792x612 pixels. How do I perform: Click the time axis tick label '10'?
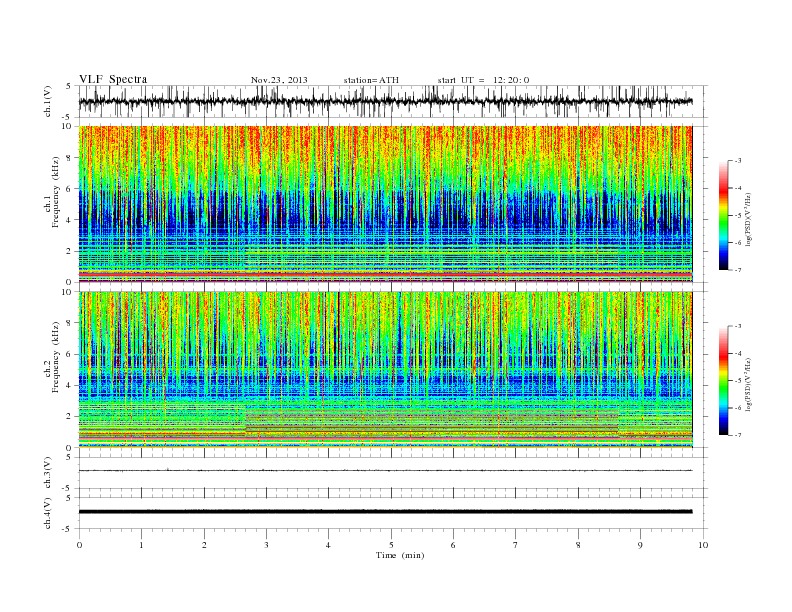click(703, 545)
